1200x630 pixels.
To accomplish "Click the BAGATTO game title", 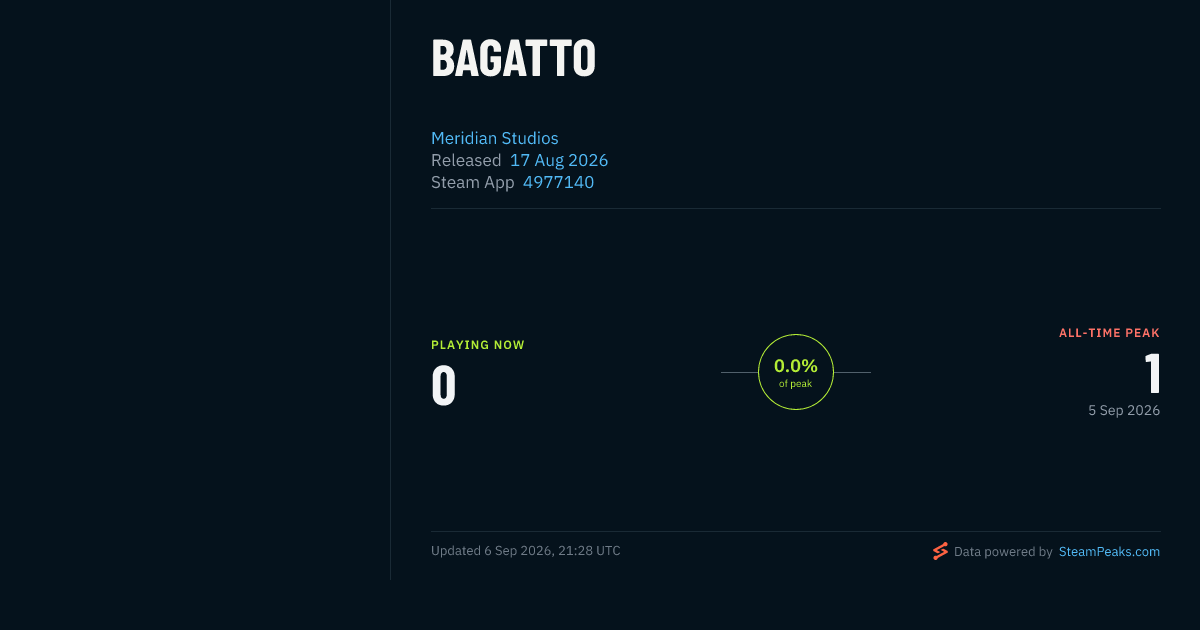I will tap(514, 58).
